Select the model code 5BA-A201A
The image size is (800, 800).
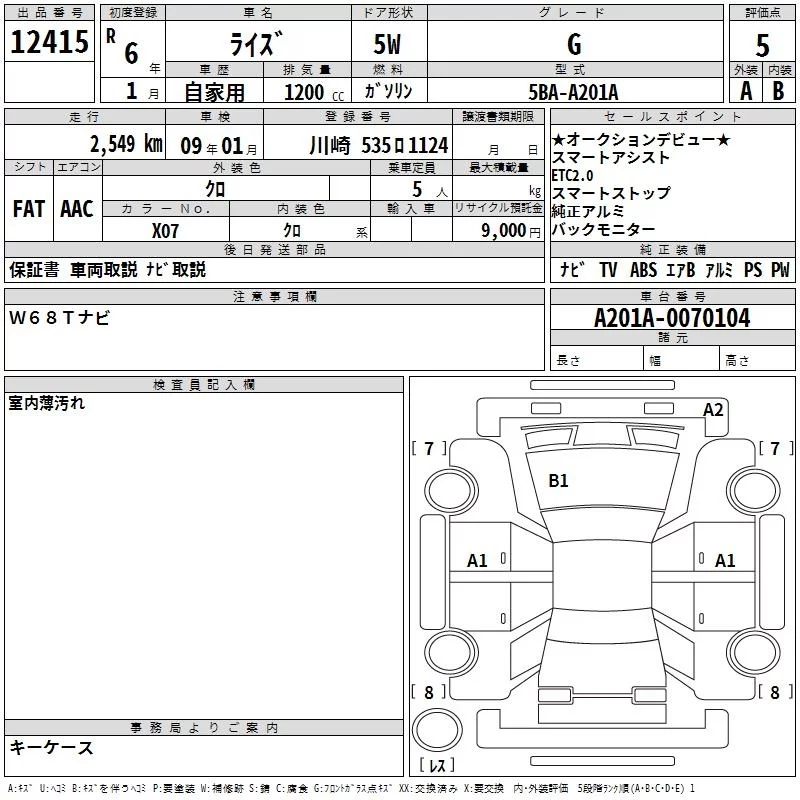click(x=573, y=92)
